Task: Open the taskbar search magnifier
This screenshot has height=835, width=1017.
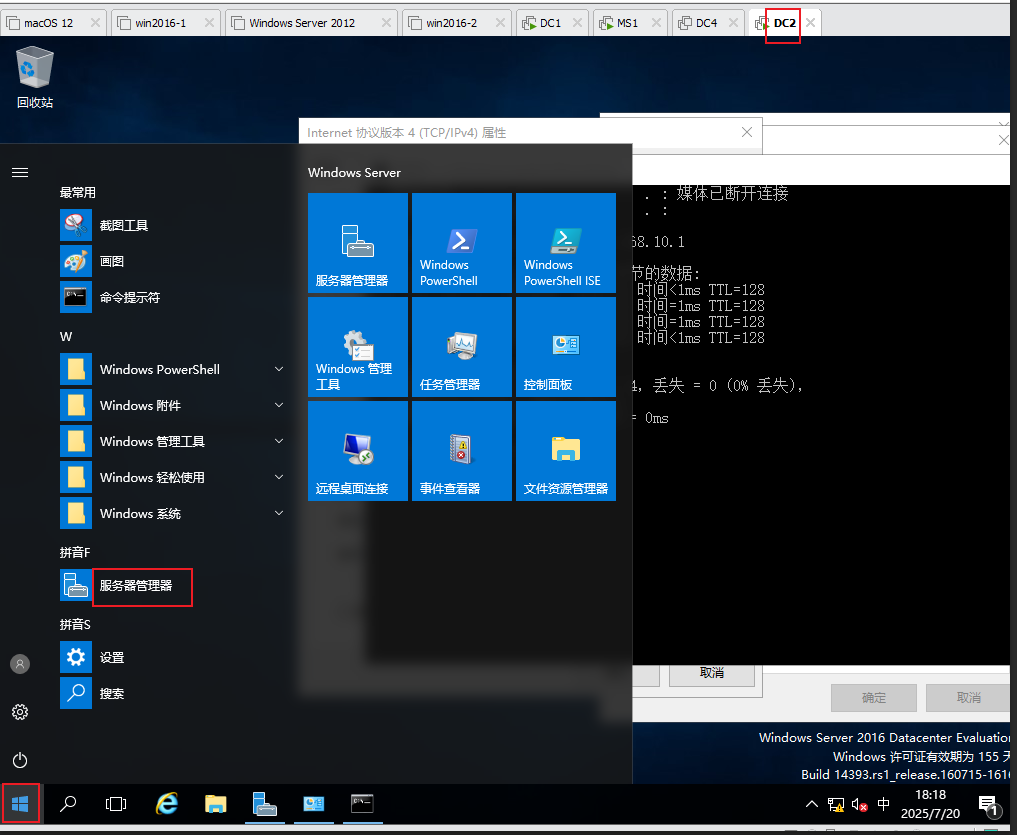Action: point(68,804)
